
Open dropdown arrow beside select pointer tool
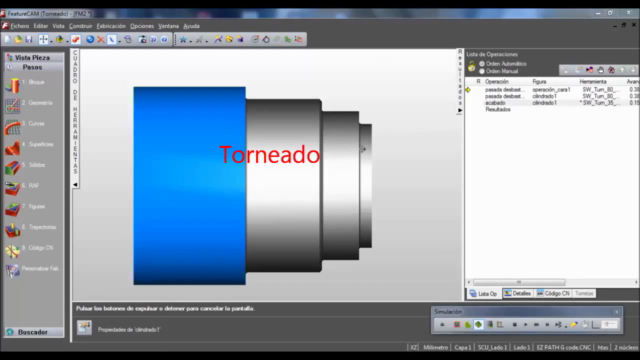(119, 41)
